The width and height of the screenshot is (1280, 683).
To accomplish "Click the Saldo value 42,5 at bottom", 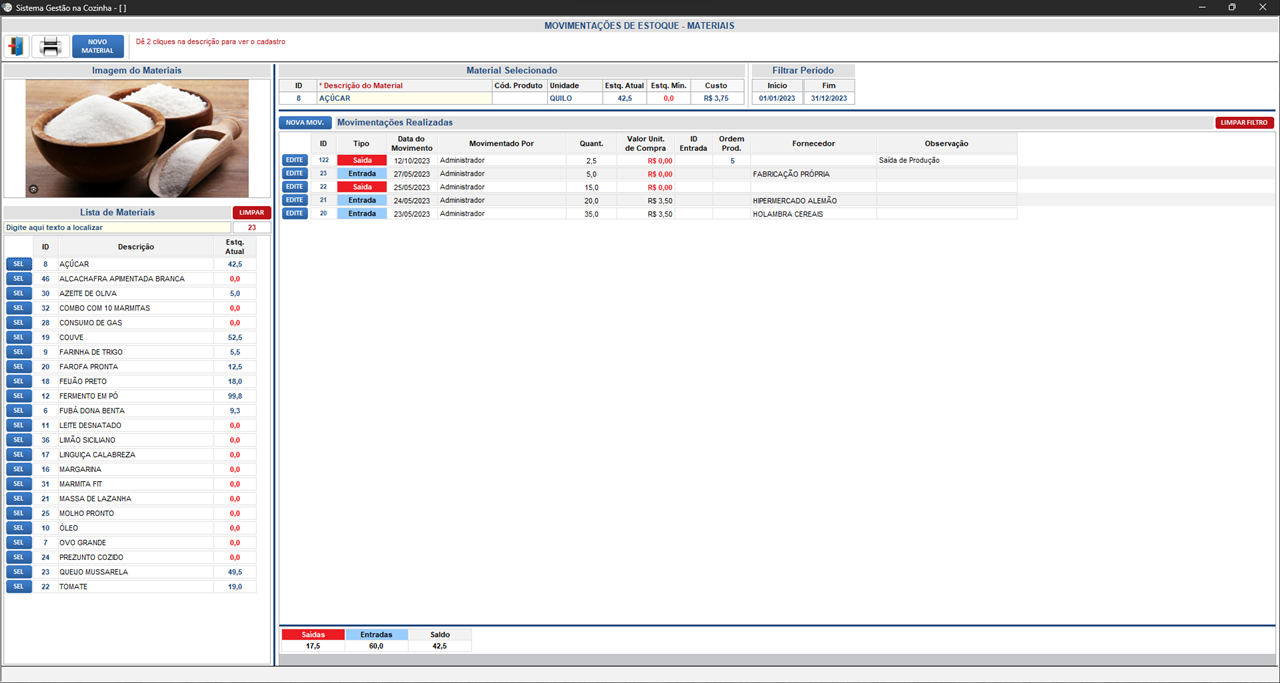I will click(440, 646).
